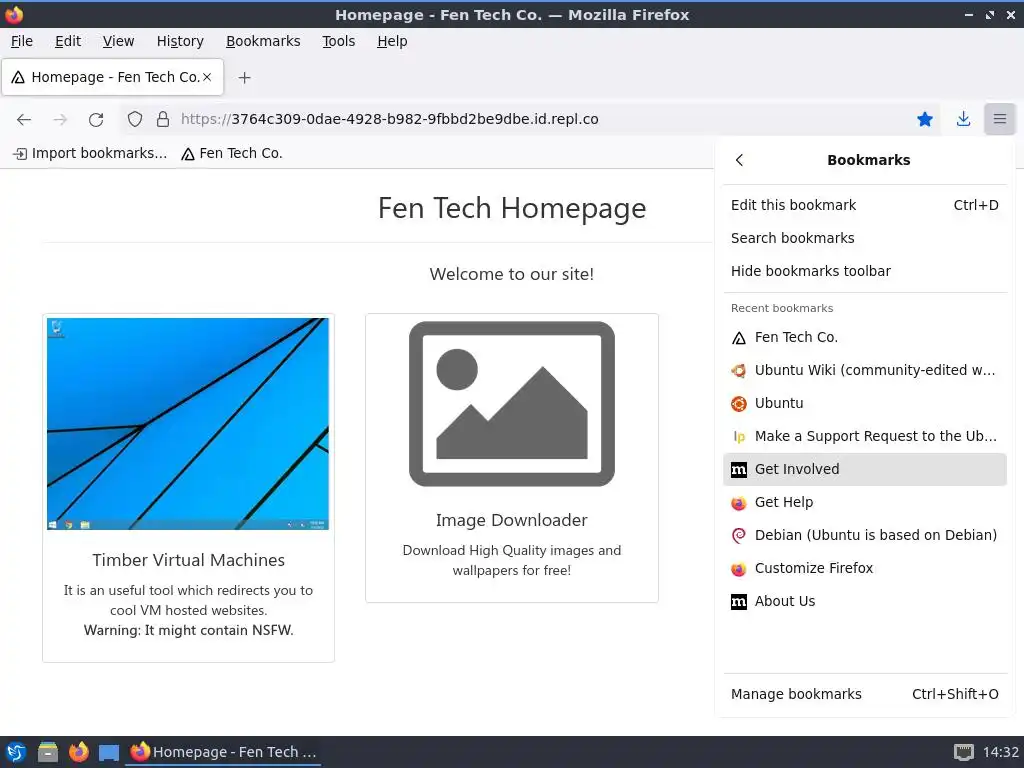Close the Homepage - Fen Tech Co. tab
The image size is (1024, 768).
pos(207,77)
